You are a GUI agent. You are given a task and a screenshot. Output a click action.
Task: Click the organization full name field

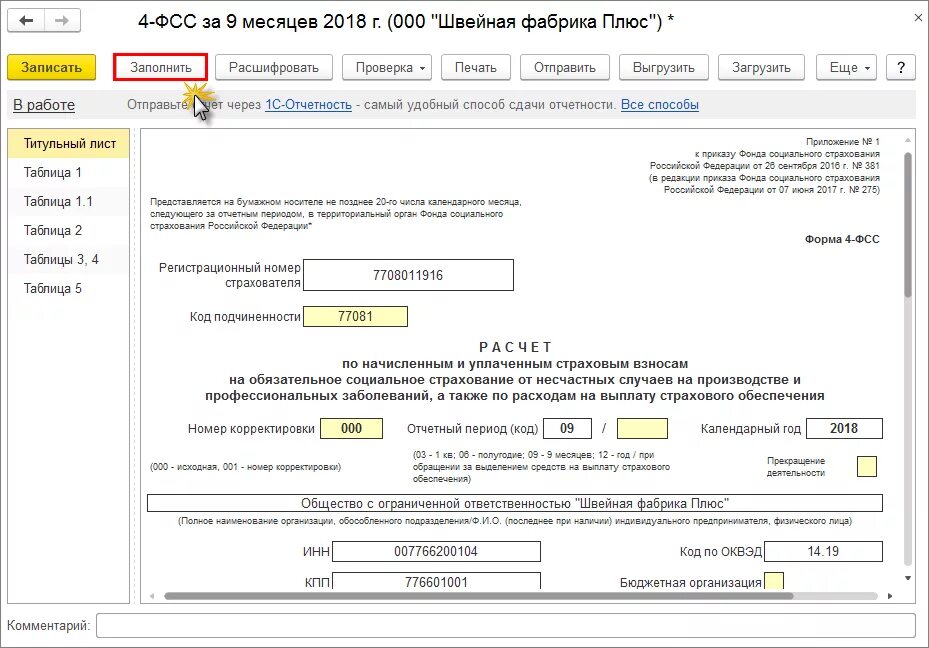515,503
